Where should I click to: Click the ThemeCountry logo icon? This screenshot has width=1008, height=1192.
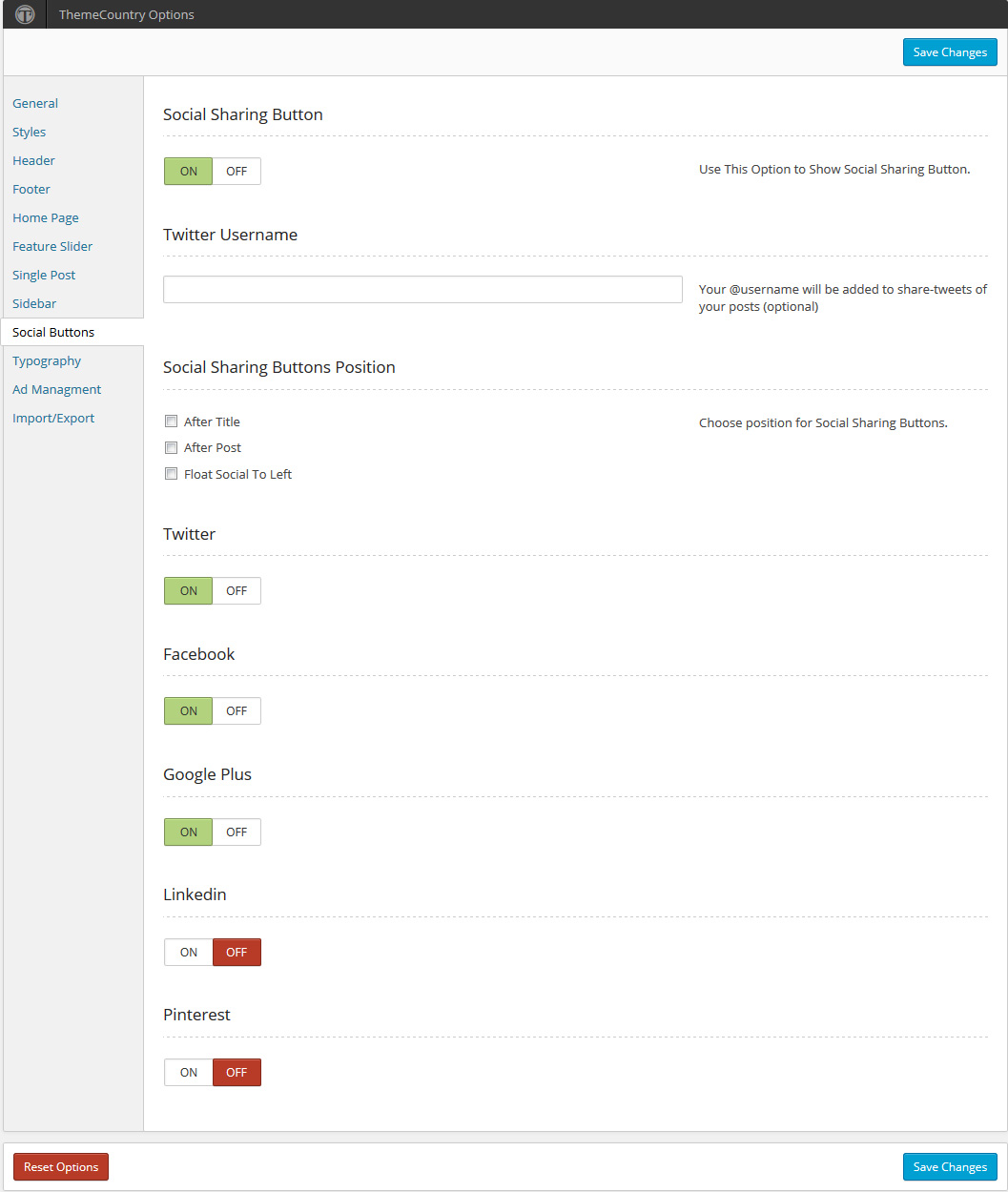[x=26, y=14]
